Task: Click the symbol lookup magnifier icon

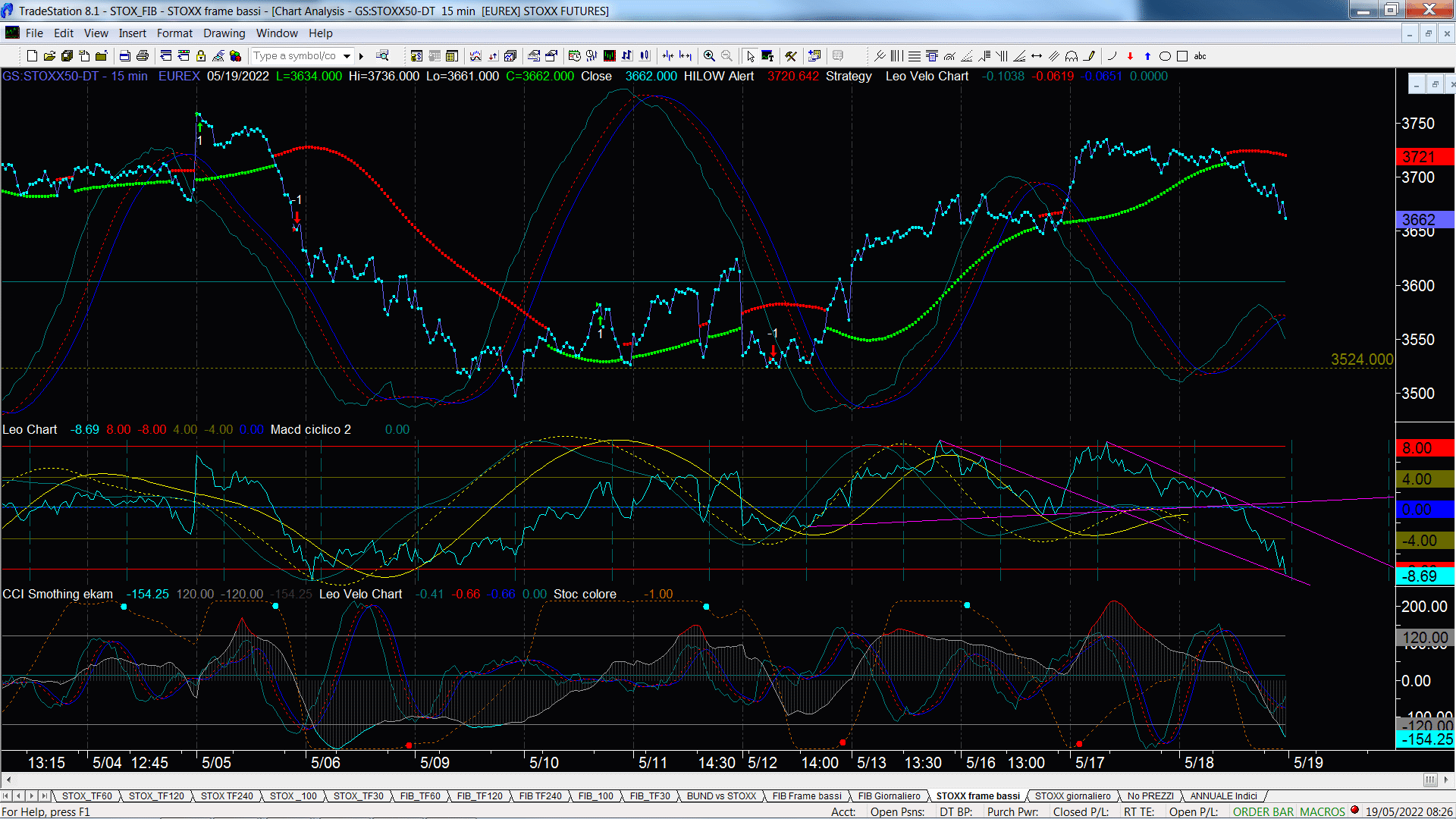Action: [382, 55]
